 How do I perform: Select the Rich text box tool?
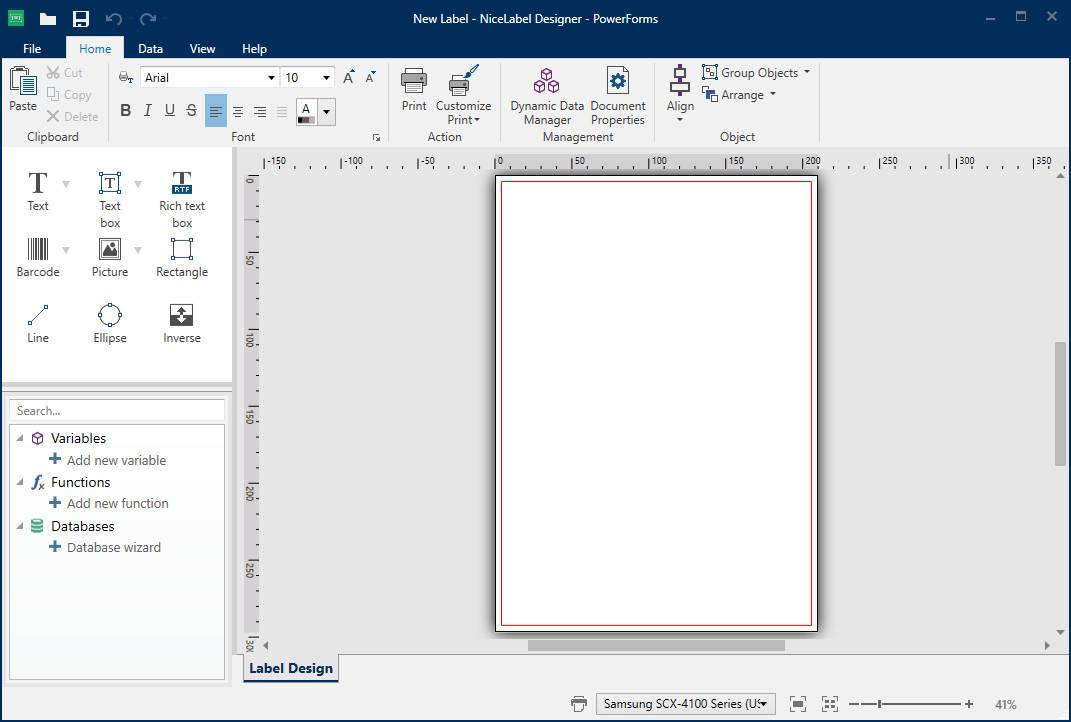pyautogui.click(x=182, y=199)
